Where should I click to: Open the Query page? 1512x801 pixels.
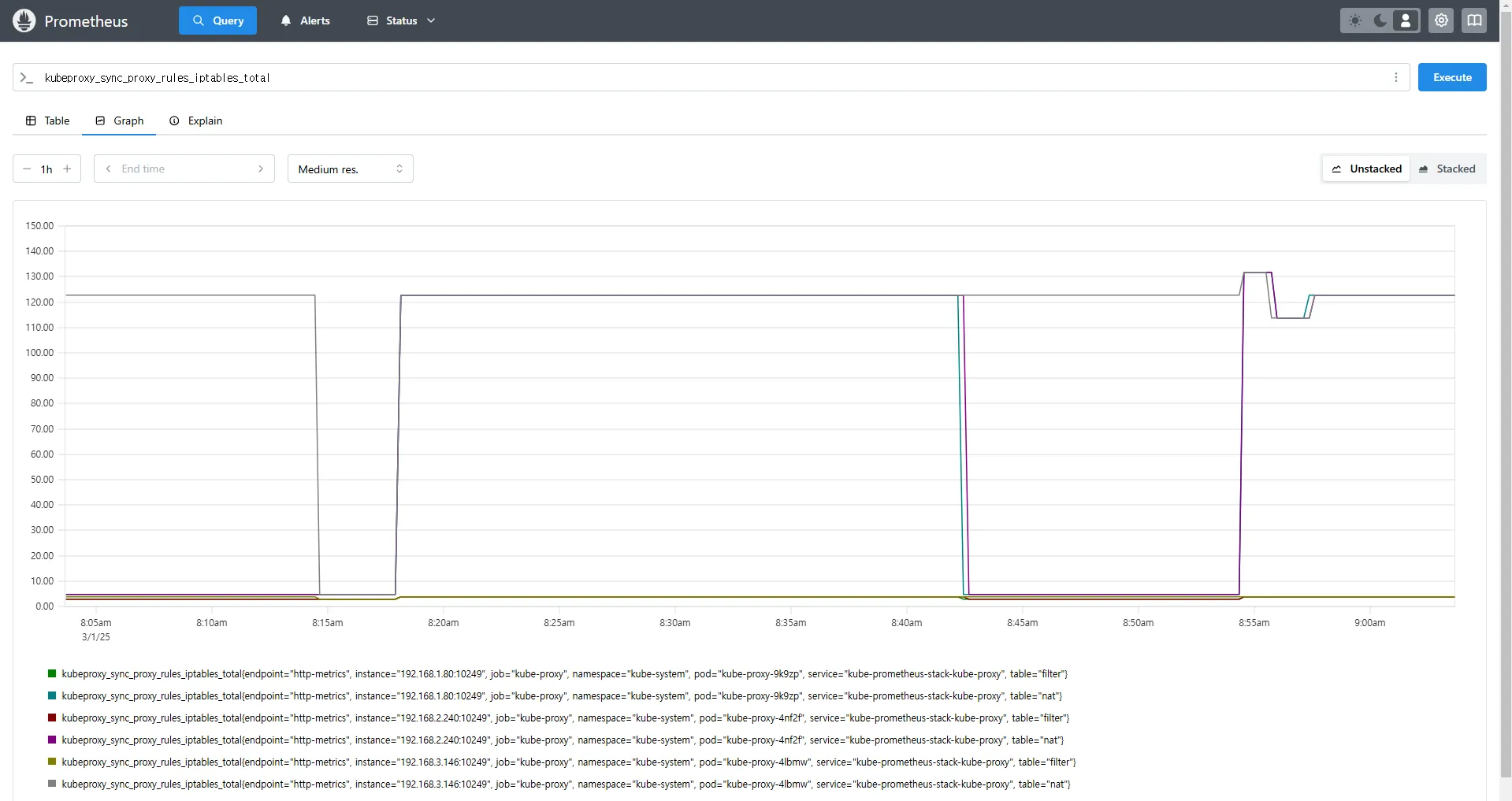tap(217, 20)
